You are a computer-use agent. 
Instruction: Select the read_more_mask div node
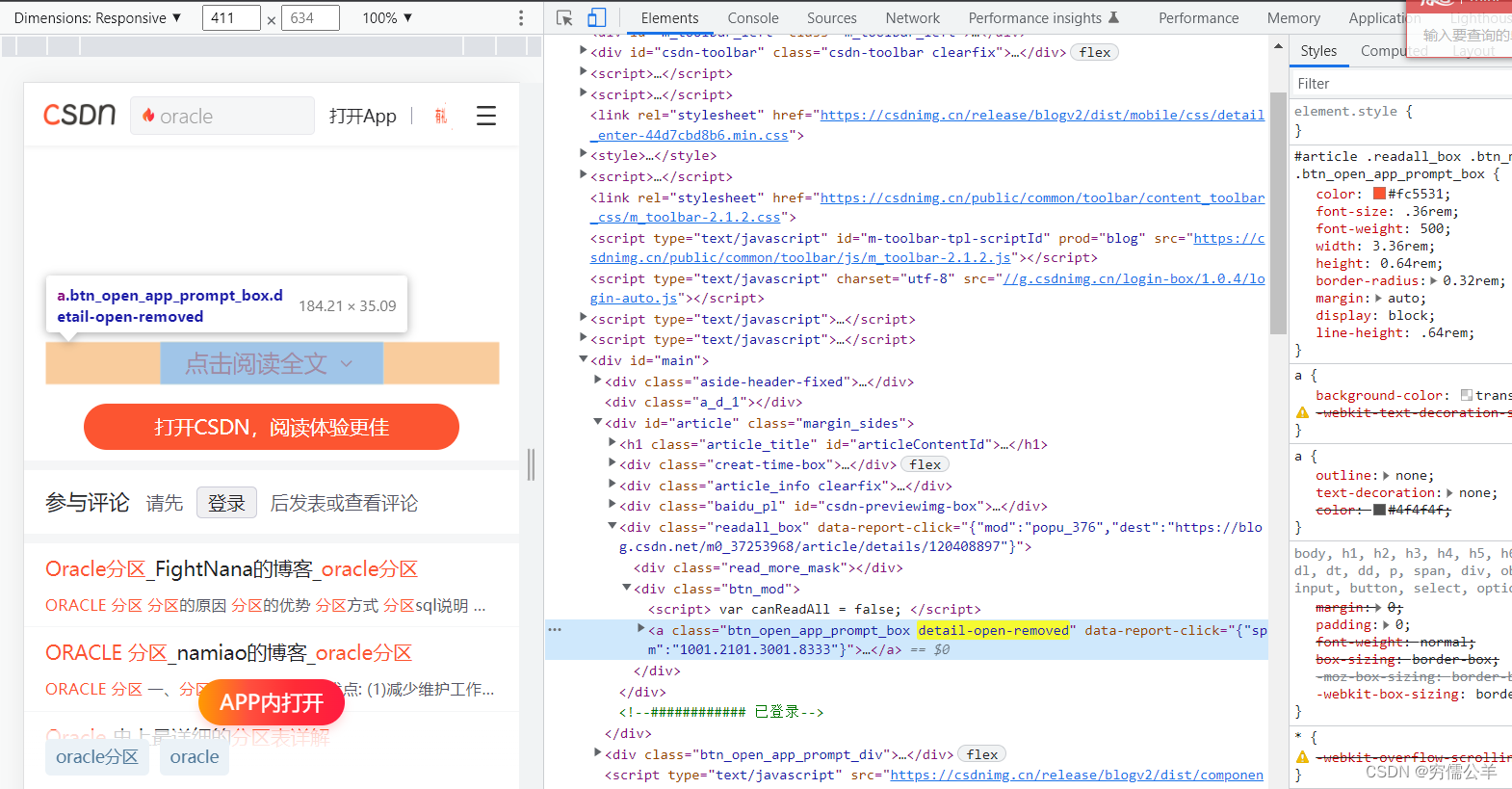(x=769, y=567)
